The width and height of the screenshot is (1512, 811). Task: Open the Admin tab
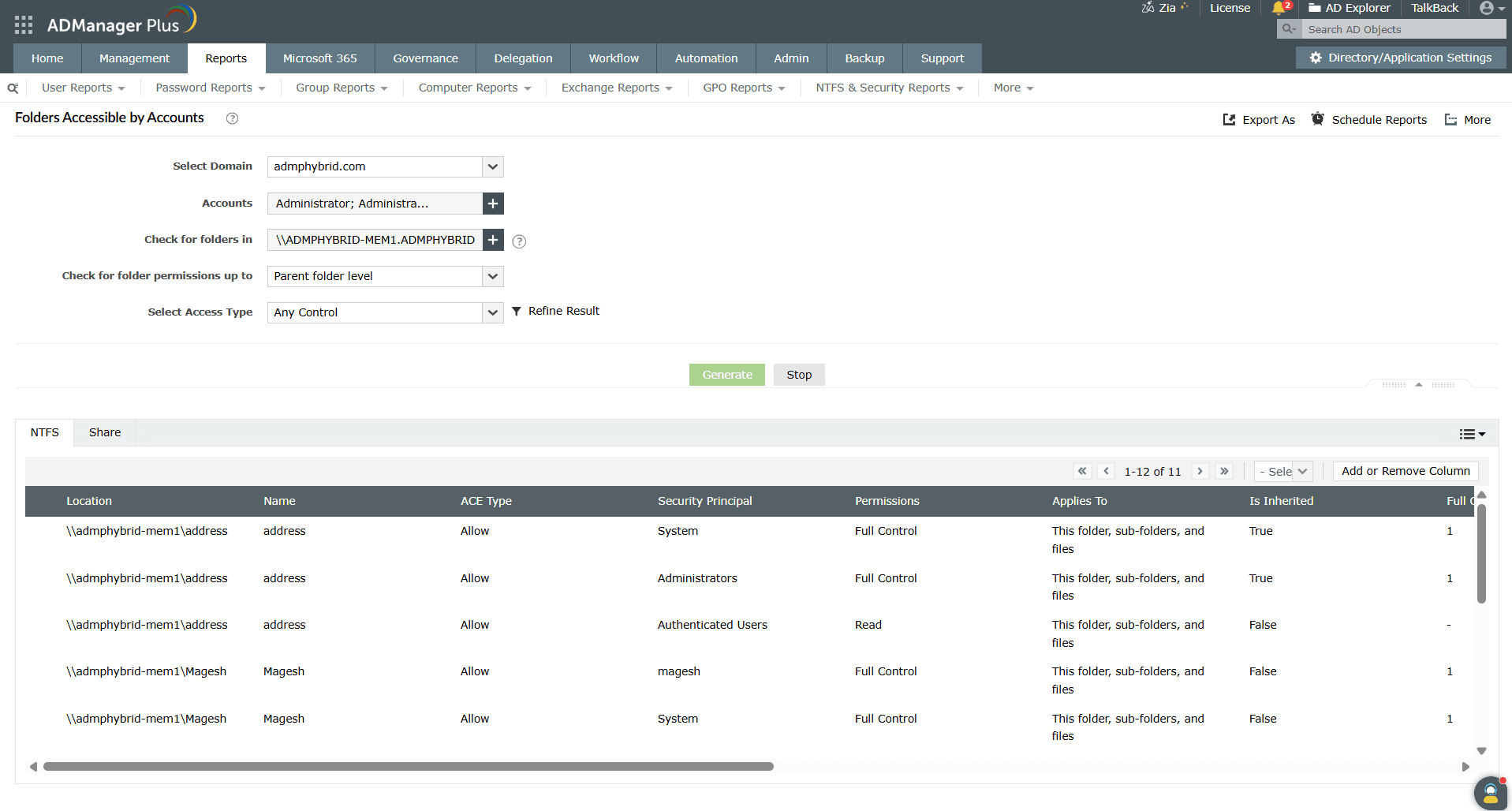point(791,58)
